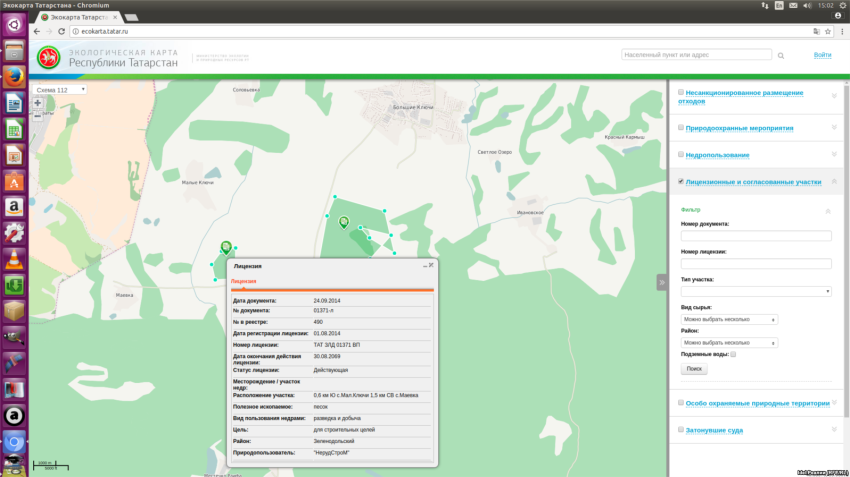This screenshot has width=850, height=477.
Task: Open the Схема 112 map type dropdown
Action: [60, 90]
